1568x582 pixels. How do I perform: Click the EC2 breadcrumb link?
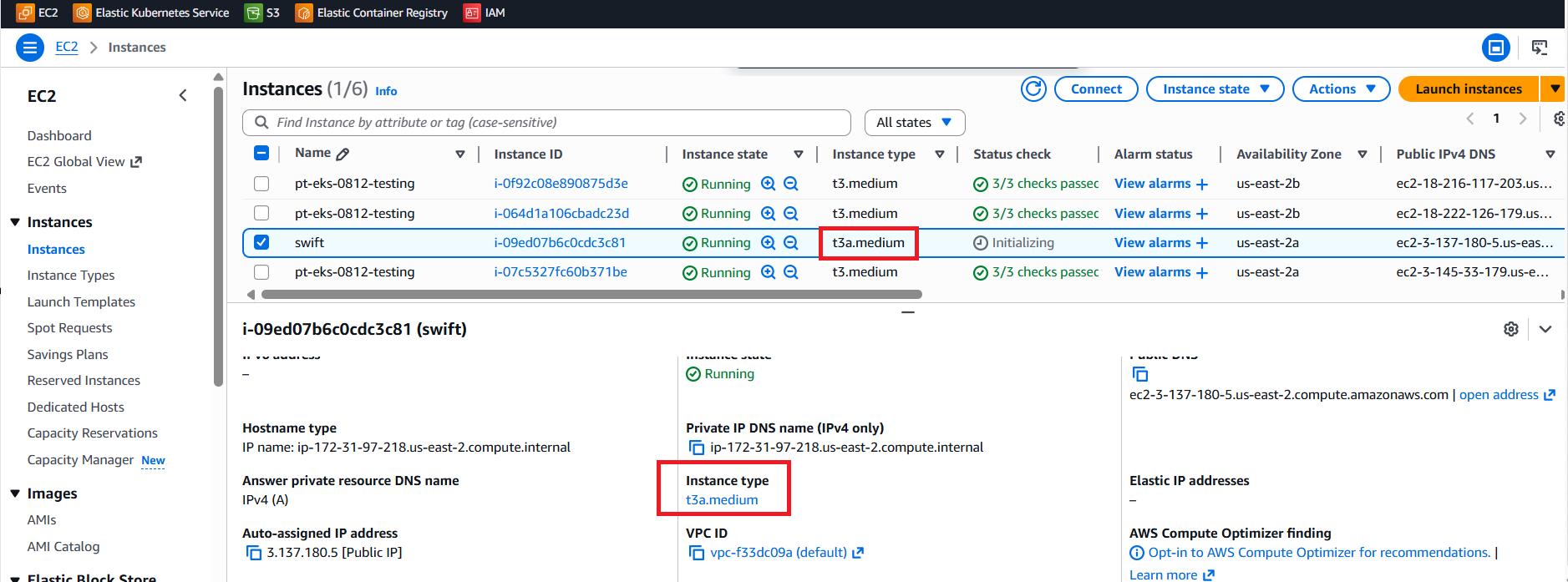click(x=67, y=48)
